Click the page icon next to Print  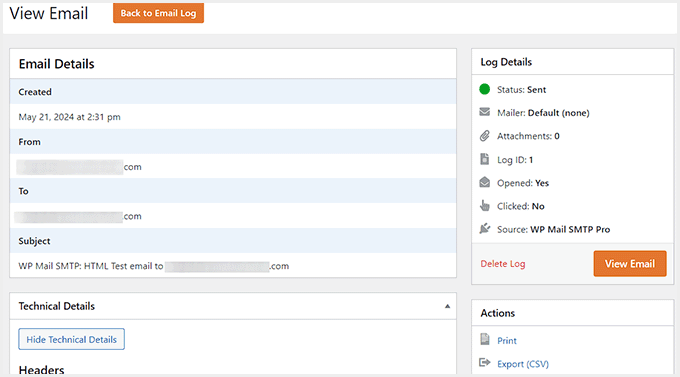pyautogui.click(x=485, y=339)
